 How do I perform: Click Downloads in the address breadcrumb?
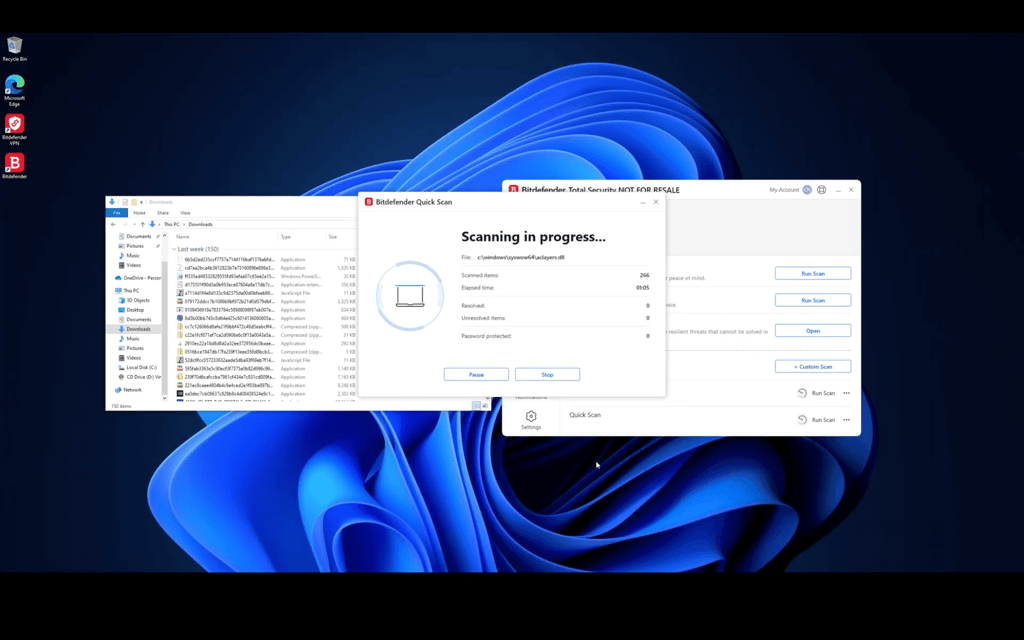click(200, 224)
